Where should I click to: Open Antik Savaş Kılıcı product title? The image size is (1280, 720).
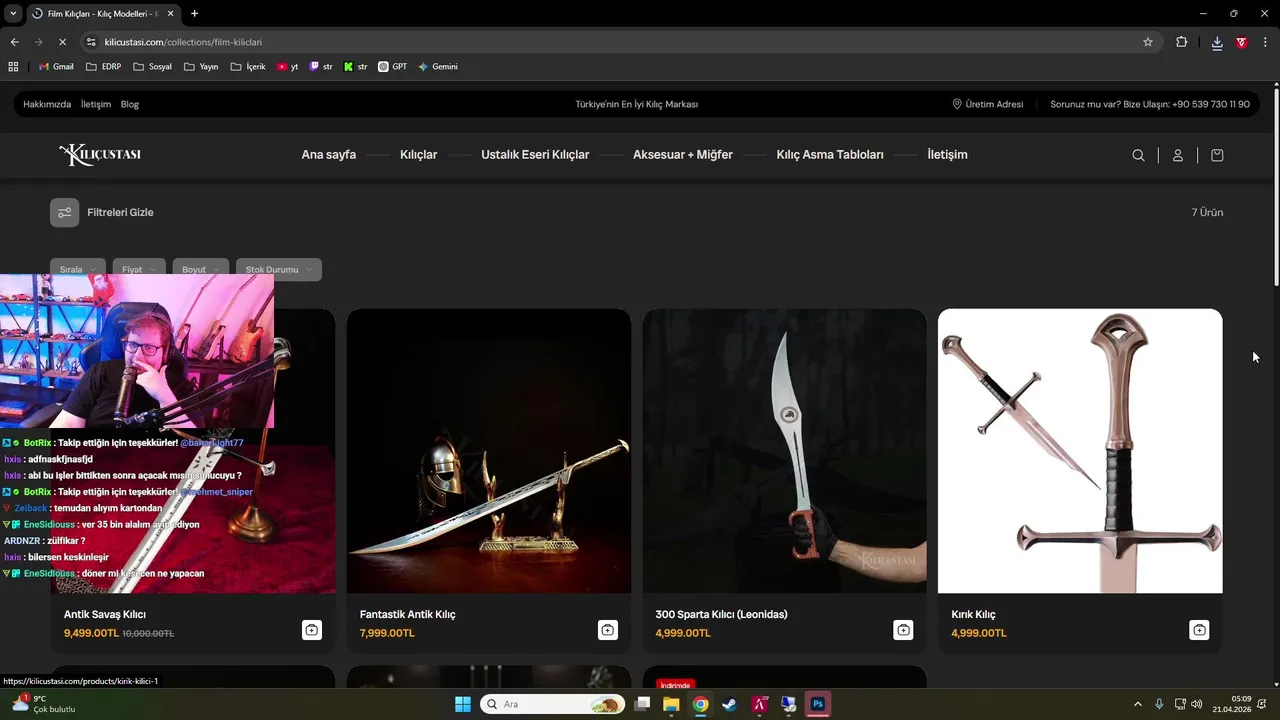[x=105, y=614]
